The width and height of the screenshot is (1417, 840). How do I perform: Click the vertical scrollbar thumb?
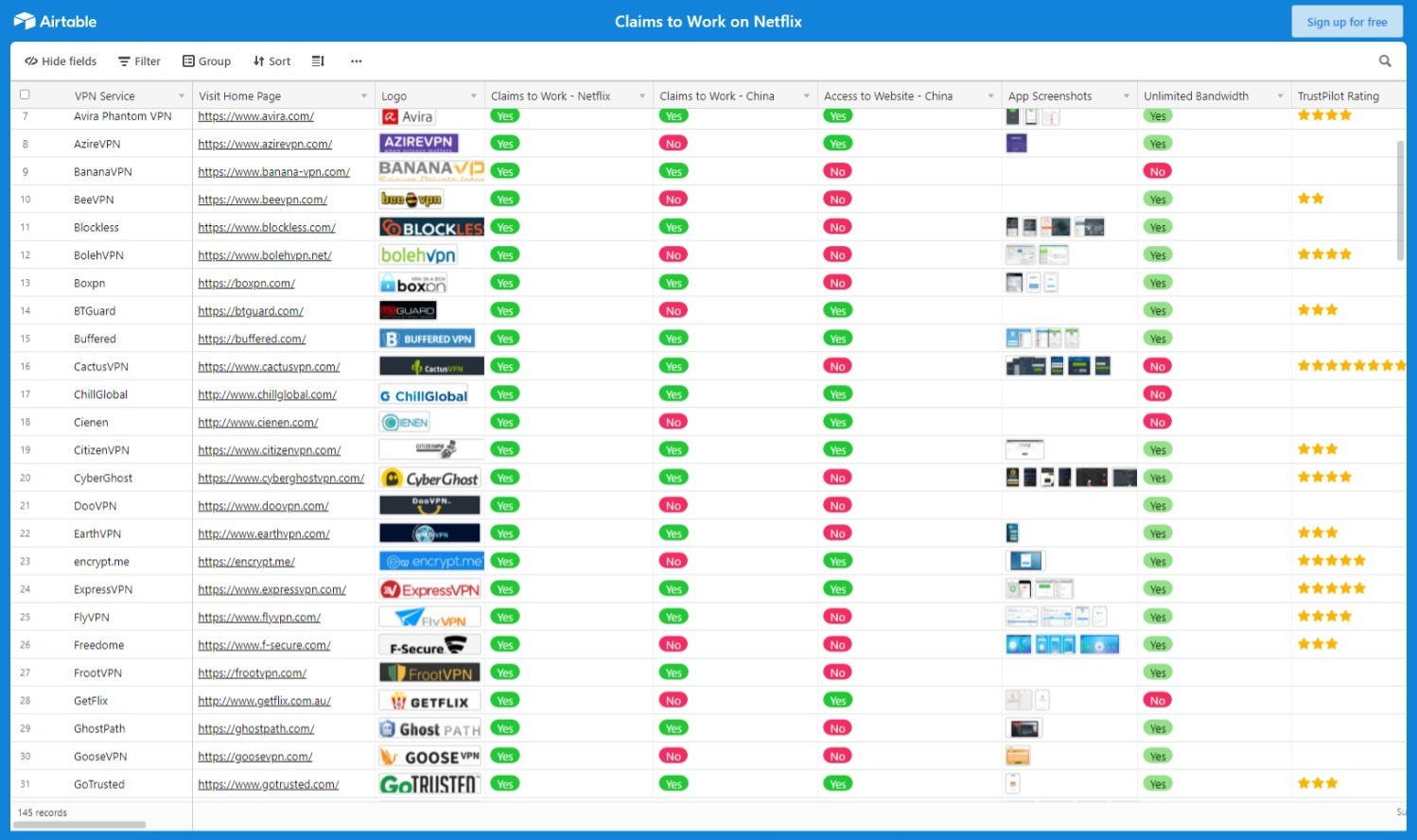pyautogui.click(x=1400, y=201)
